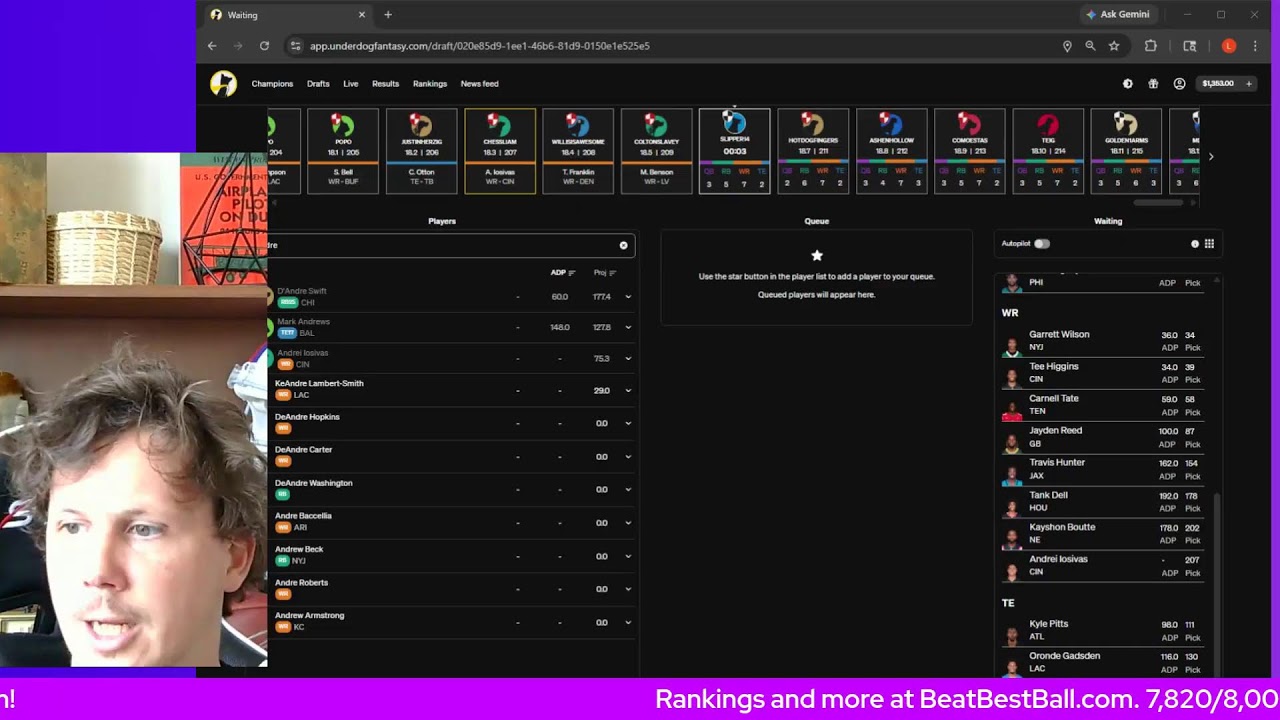The width and height of the screenshot is (1280, 720).
Task: Expand KeAndre Lambert-Smith player row
Action: (x=628, y=390)
